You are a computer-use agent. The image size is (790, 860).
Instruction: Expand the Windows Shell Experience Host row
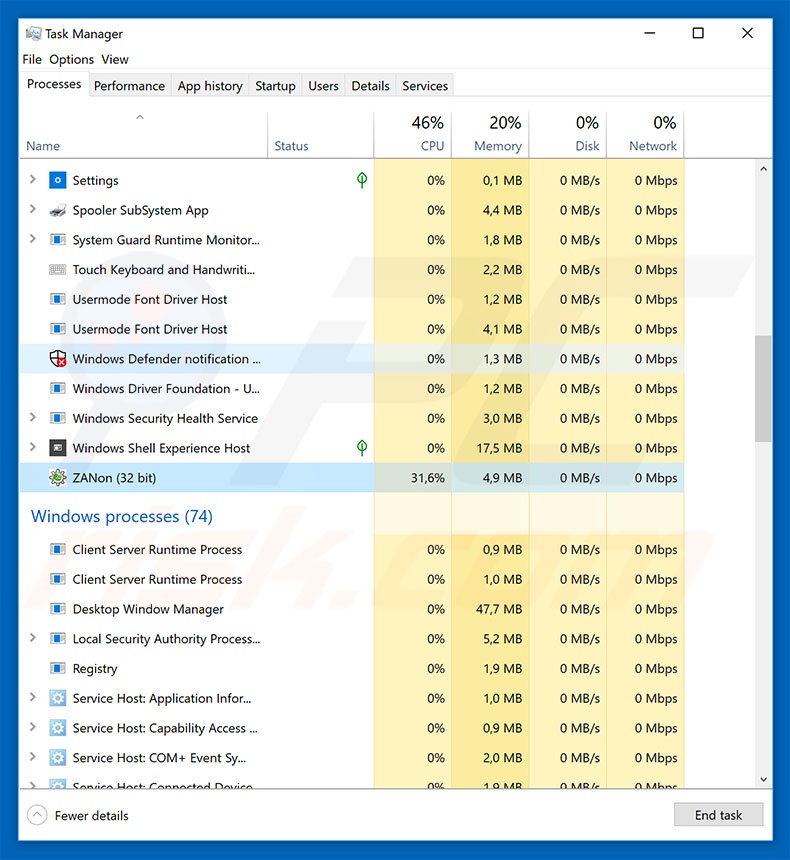(33, 446)
